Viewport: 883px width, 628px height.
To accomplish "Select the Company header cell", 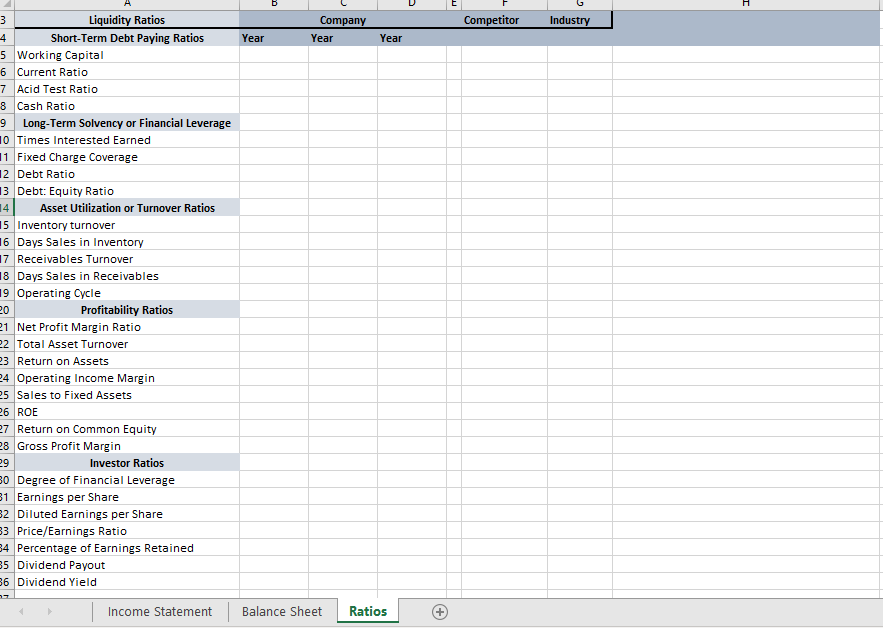I will (x=342, y=19).
